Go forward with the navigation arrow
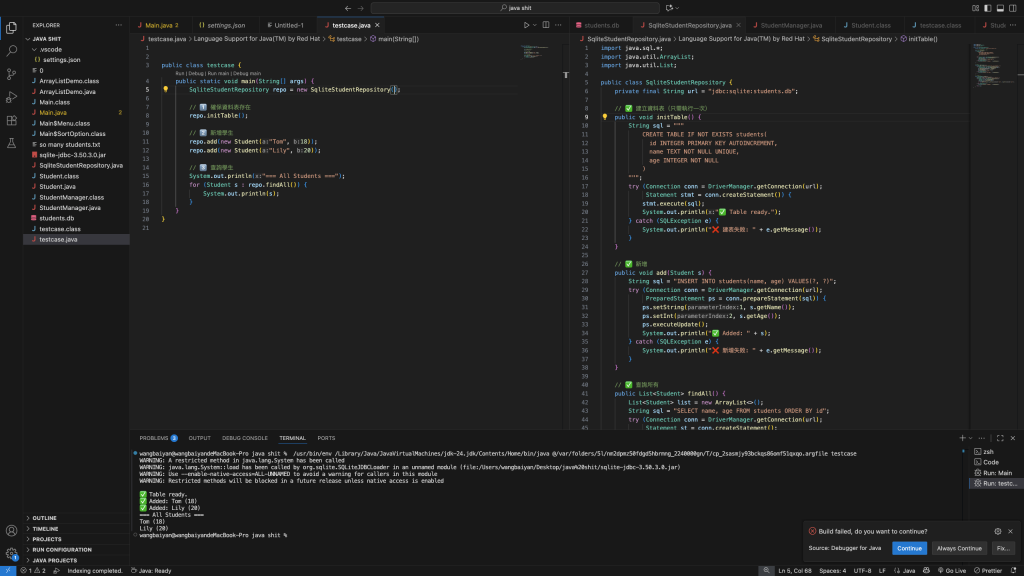 coord(360,8)
